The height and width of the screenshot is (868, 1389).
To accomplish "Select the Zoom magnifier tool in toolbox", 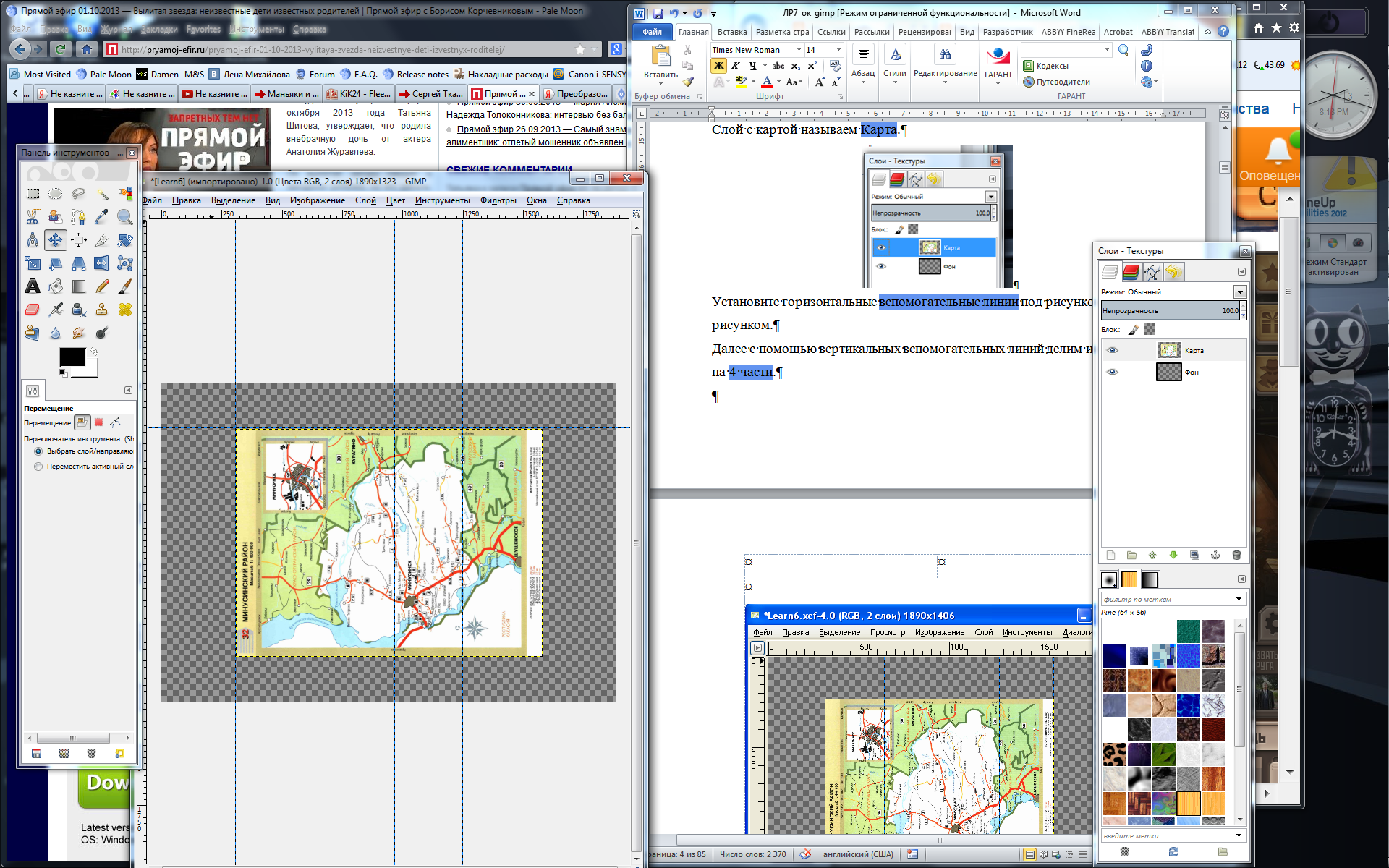I will point(125,217).
